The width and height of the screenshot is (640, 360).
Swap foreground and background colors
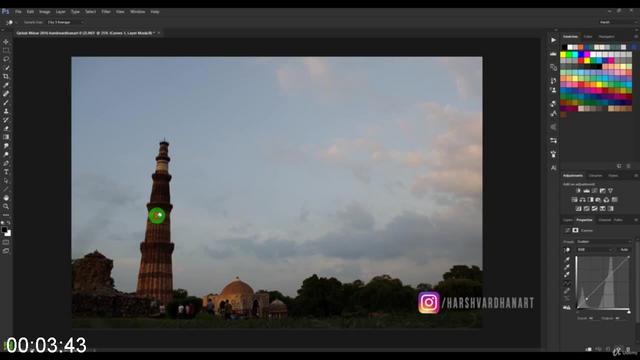[9, 223]
